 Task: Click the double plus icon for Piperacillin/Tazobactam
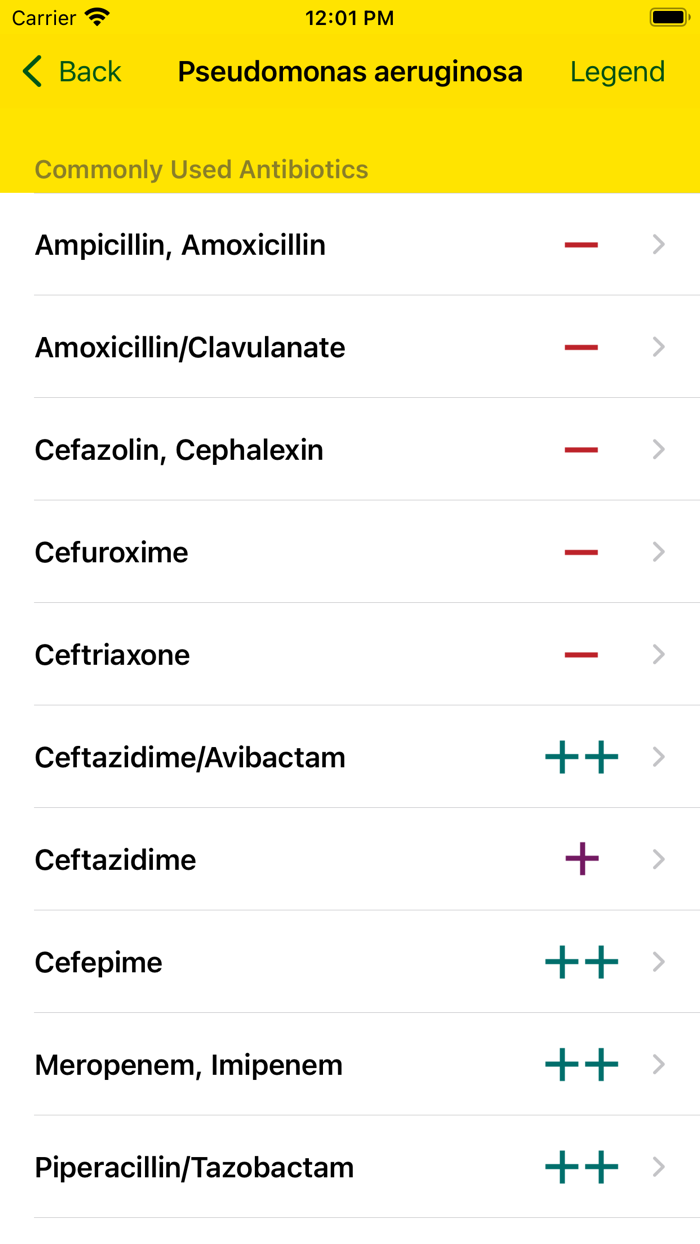coord(580,1166)
